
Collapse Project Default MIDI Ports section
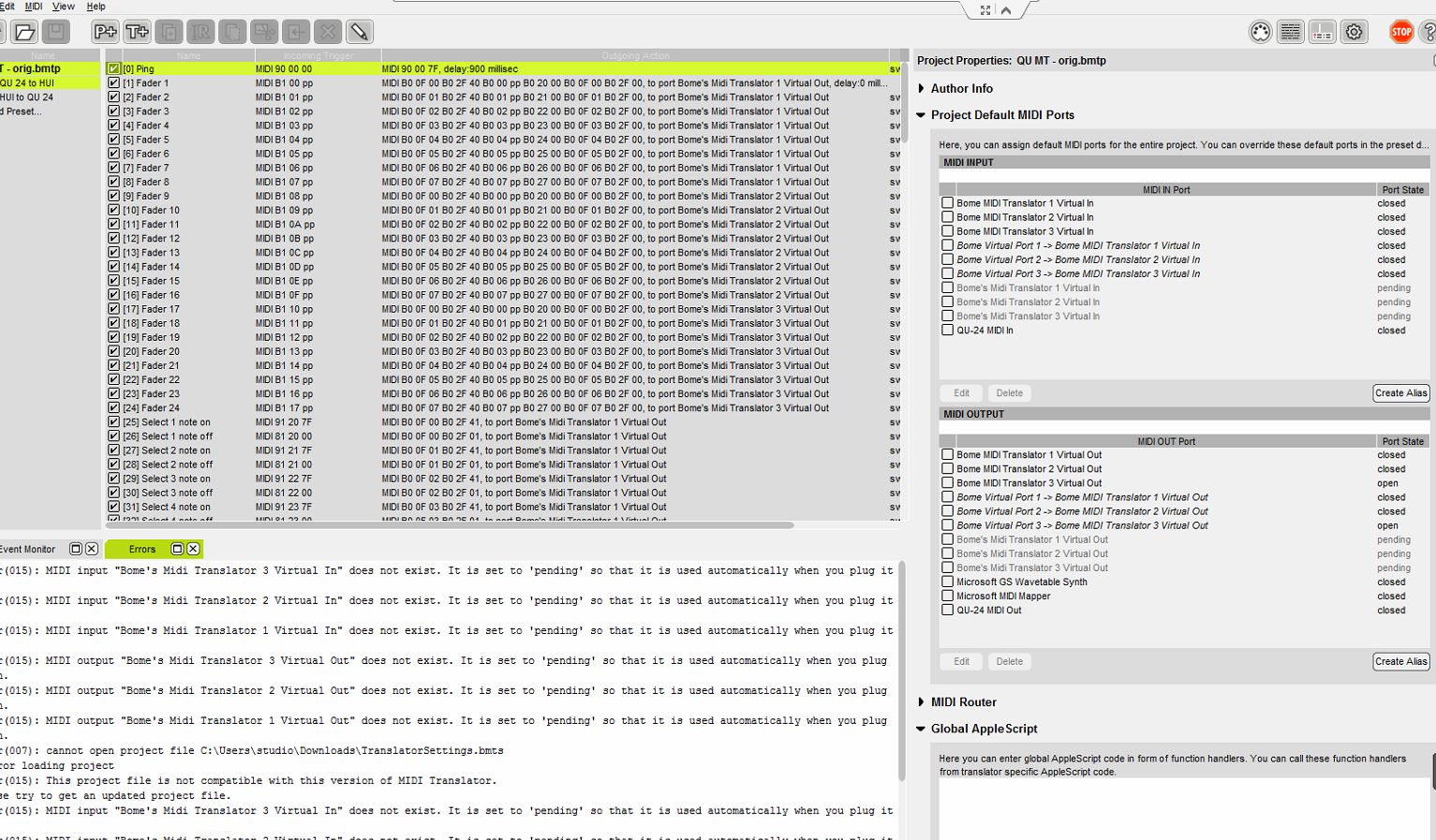point(922,115)
